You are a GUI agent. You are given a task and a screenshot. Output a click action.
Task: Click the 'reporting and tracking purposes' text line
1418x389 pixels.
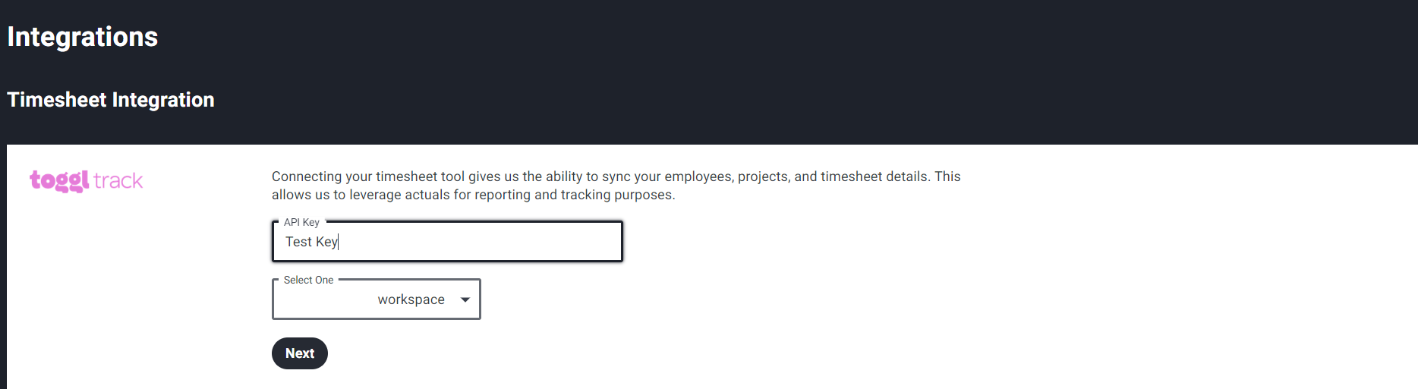[x=474, y=195]
